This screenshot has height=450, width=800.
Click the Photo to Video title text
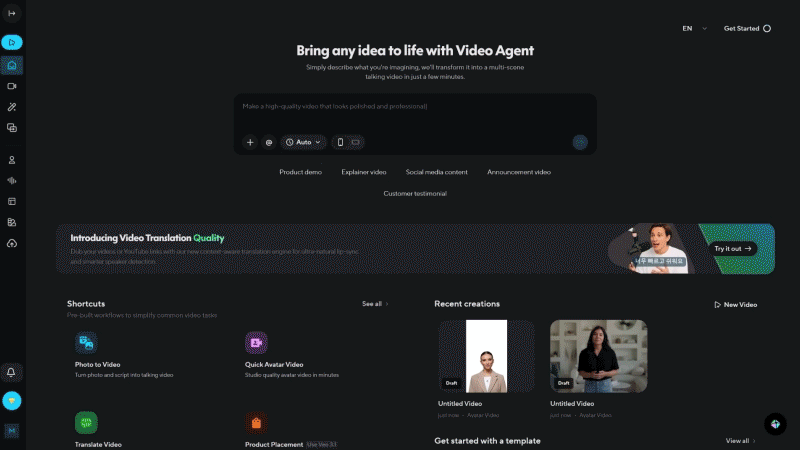(x=97, y=365)
